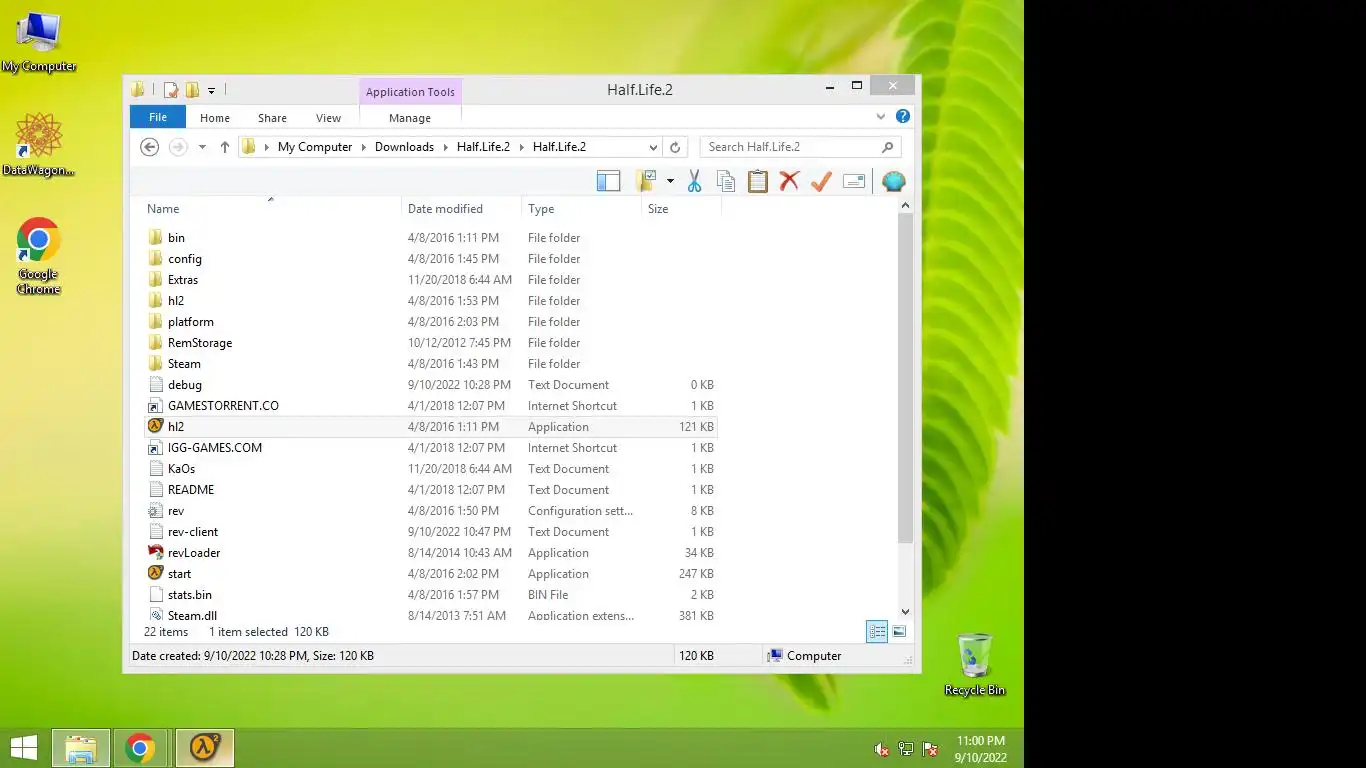This screenshot has height=768, width=1366.
Task: Select the RemStorage folder
Action: click(199, 343)
